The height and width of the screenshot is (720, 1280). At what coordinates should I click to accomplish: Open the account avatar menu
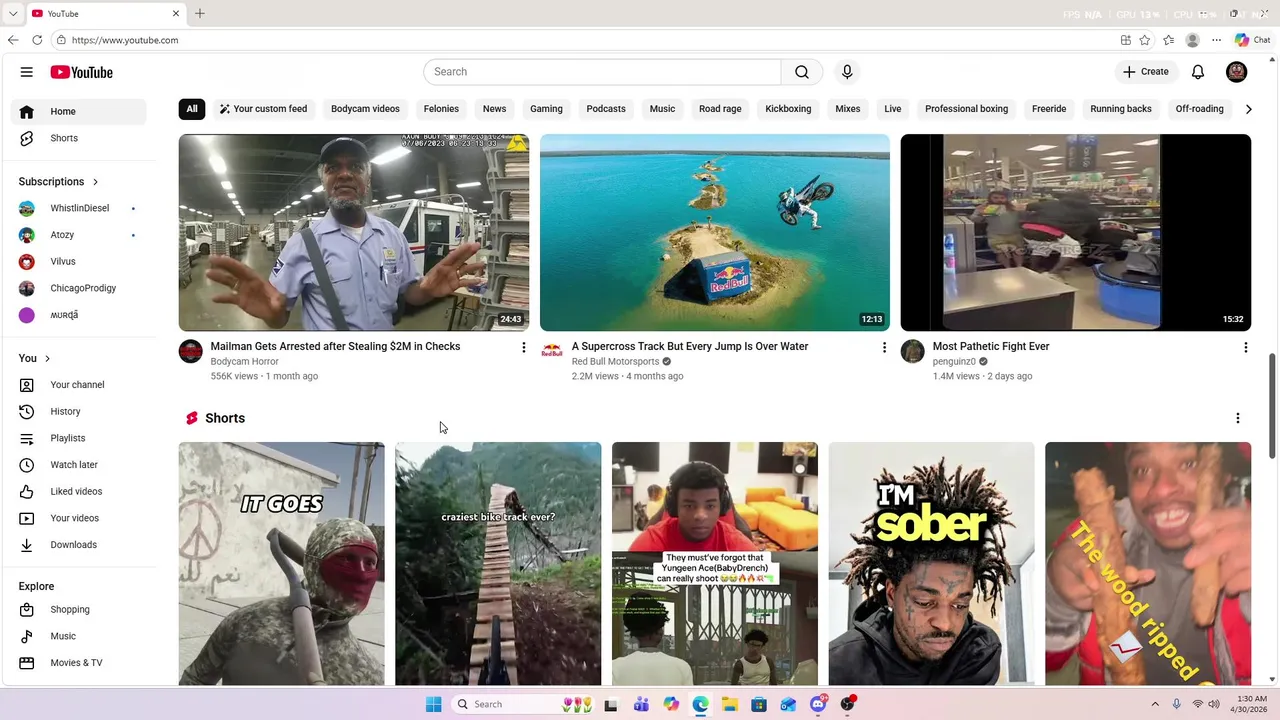(x=1237, y=72)
